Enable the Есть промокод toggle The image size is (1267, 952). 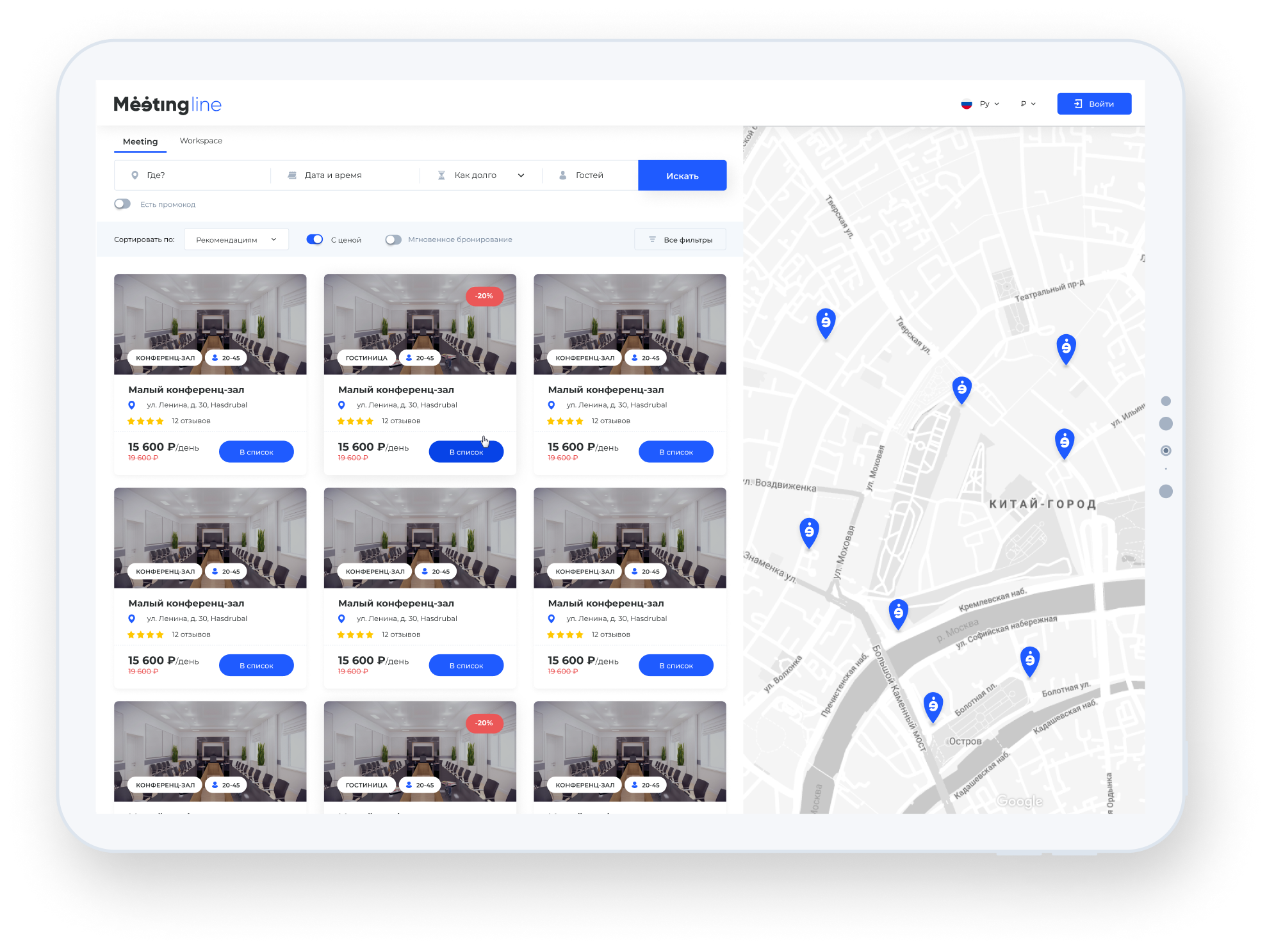(122, 204)
